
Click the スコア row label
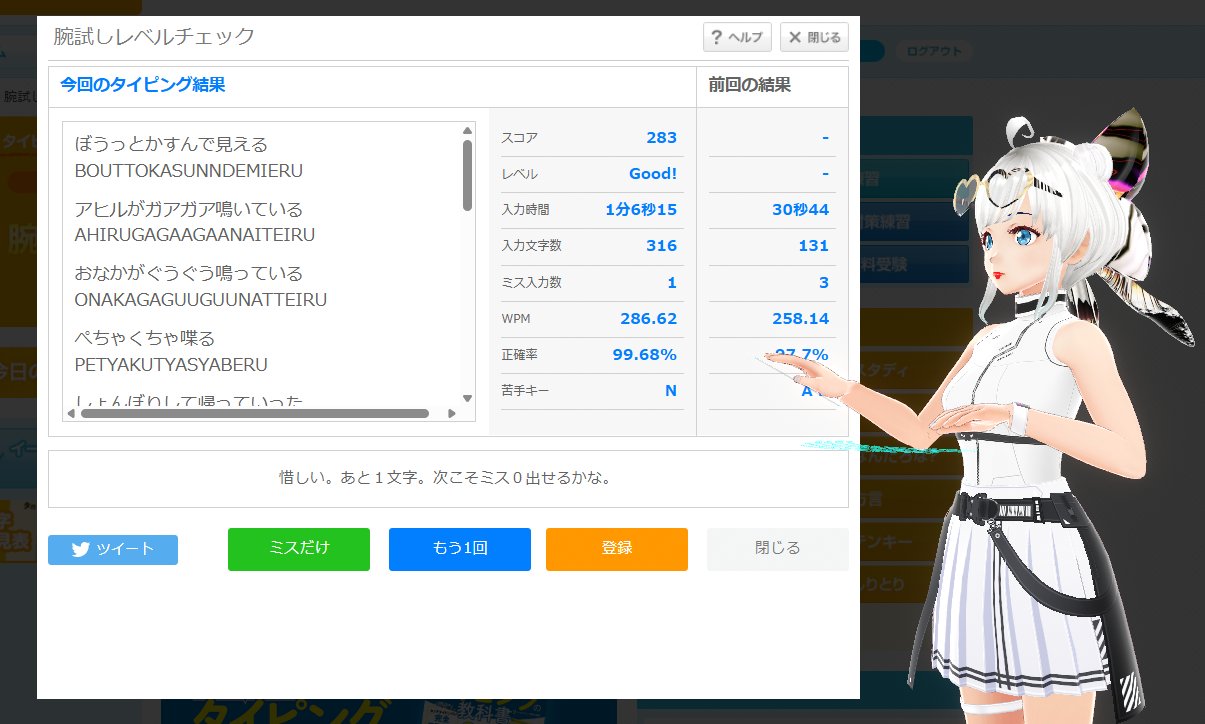tap(519, 138)
